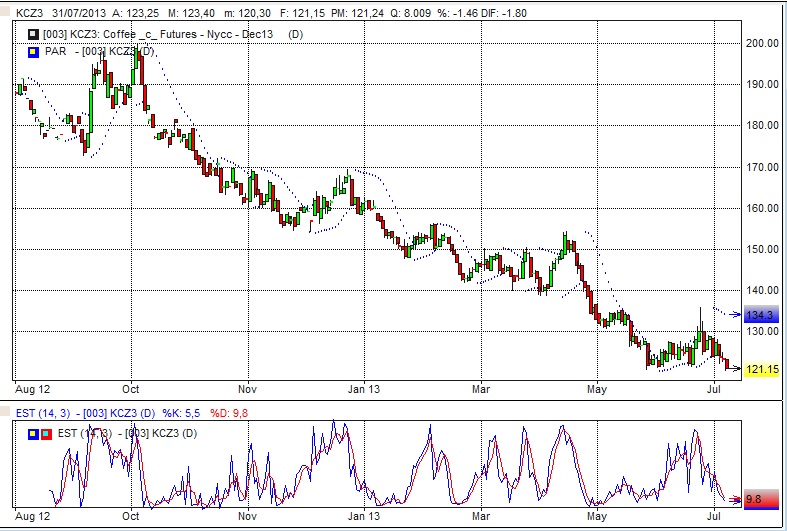Click the blue-yellow PAR indicator legend icon
Image resolution: width=787 pixels, height=531 pixels.
[32, 50]
